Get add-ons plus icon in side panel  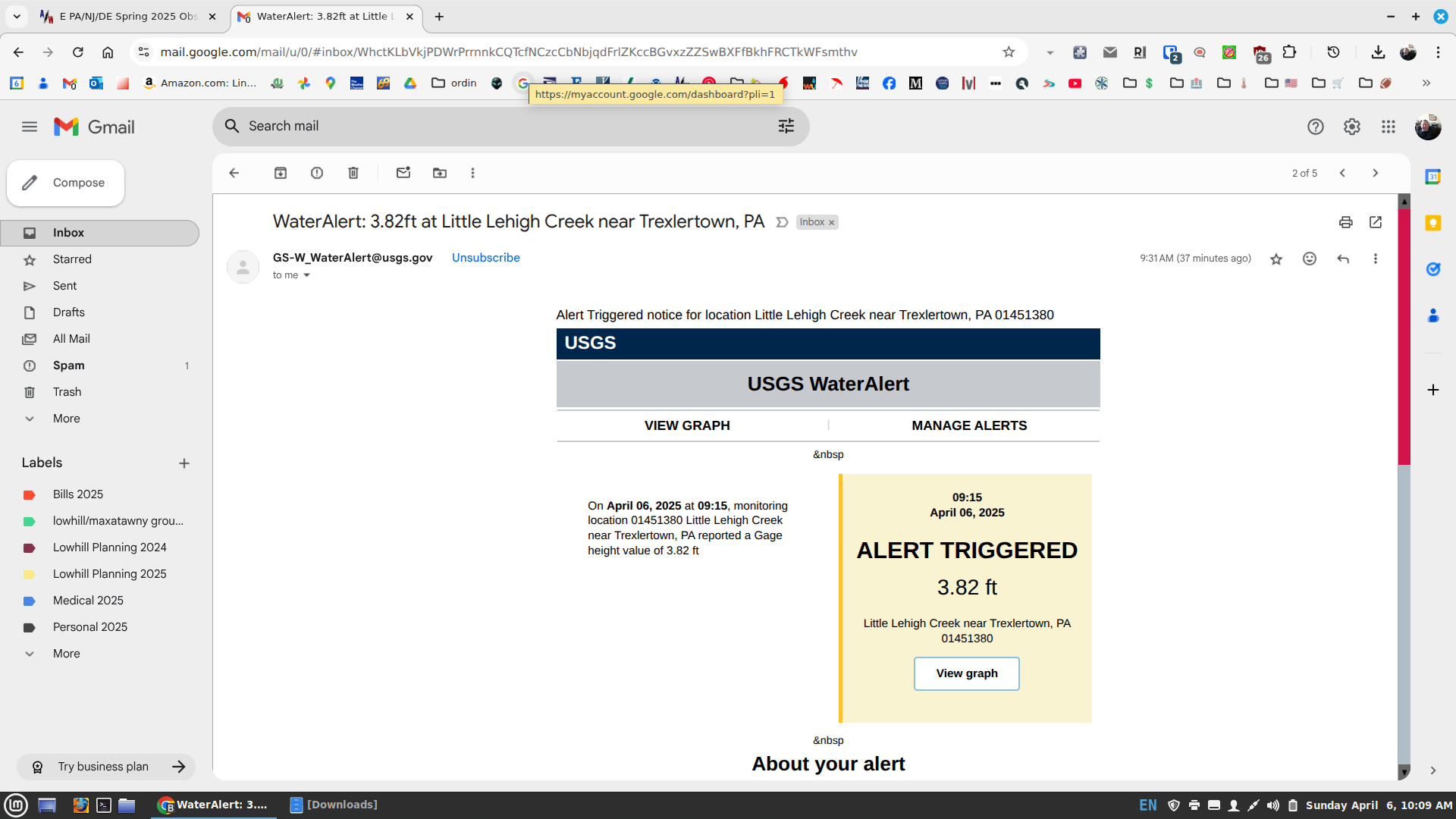(1433, 390)
